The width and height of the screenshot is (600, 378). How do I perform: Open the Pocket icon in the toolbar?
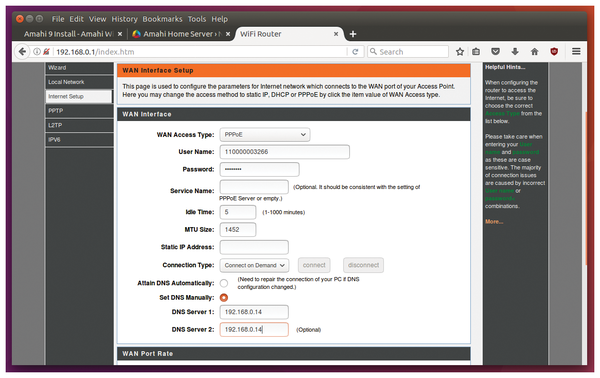click(x=496, y=52)
